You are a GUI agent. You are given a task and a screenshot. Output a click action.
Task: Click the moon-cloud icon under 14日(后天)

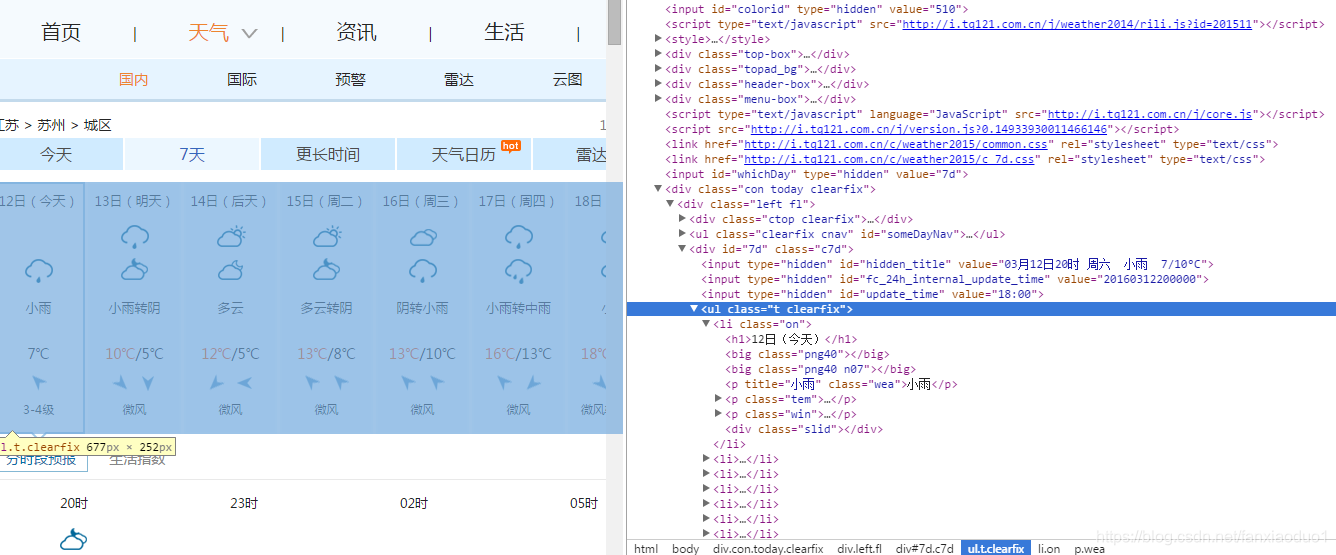(x=231, y=270)
